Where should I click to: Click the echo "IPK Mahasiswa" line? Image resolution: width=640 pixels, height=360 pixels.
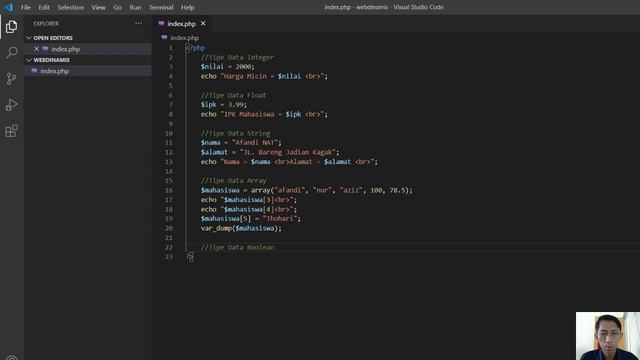click(x=264, y=114)
